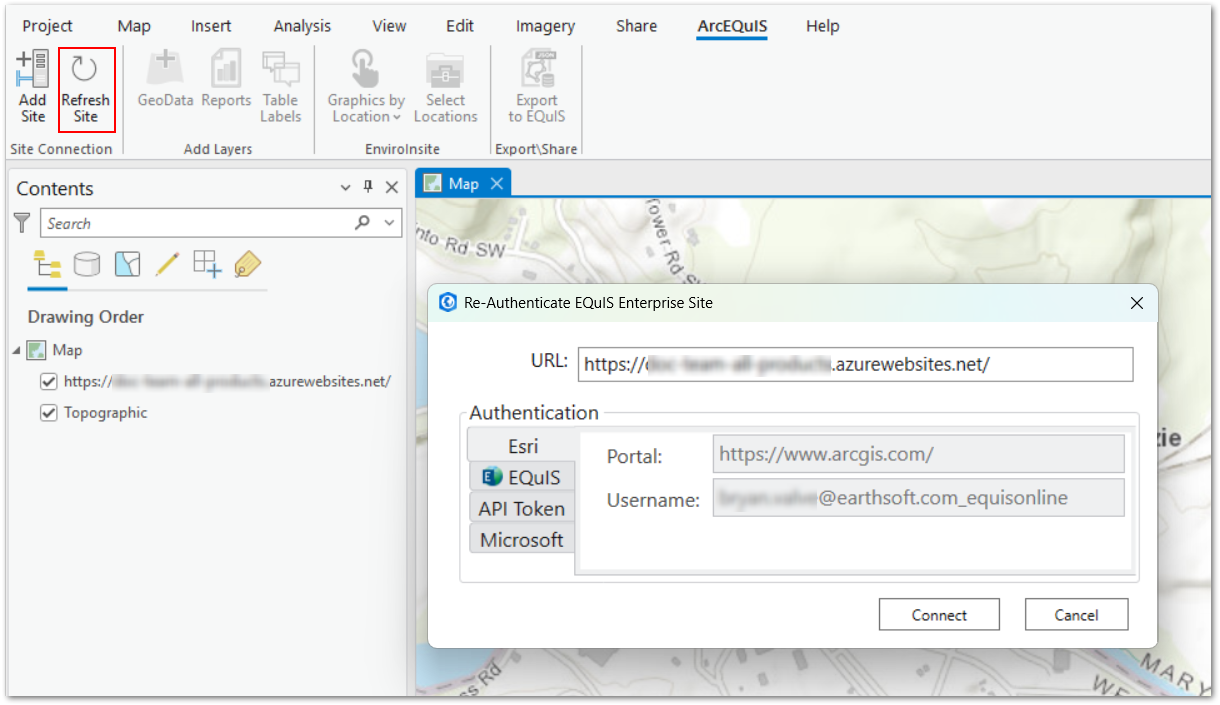This screenshot has height=705, width=1220.
Task: Switch to the Imagery ribbon tab
Action: 545,26
